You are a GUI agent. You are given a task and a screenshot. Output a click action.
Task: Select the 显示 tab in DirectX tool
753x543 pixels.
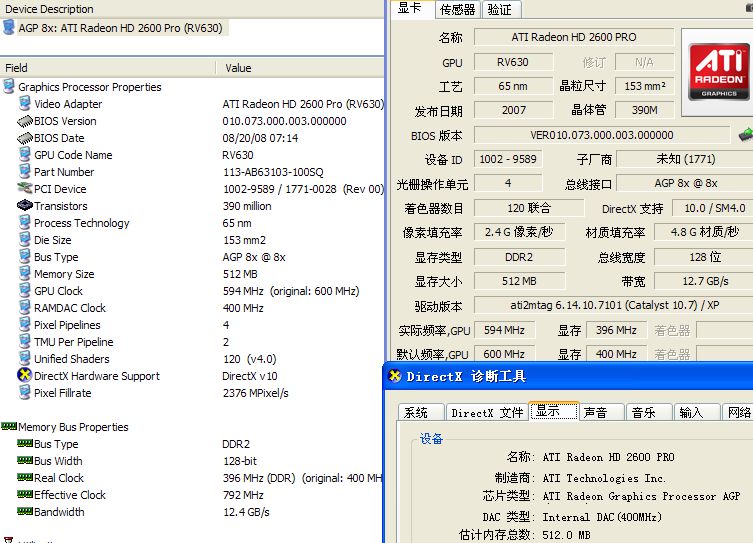click(x=553, y=411)
